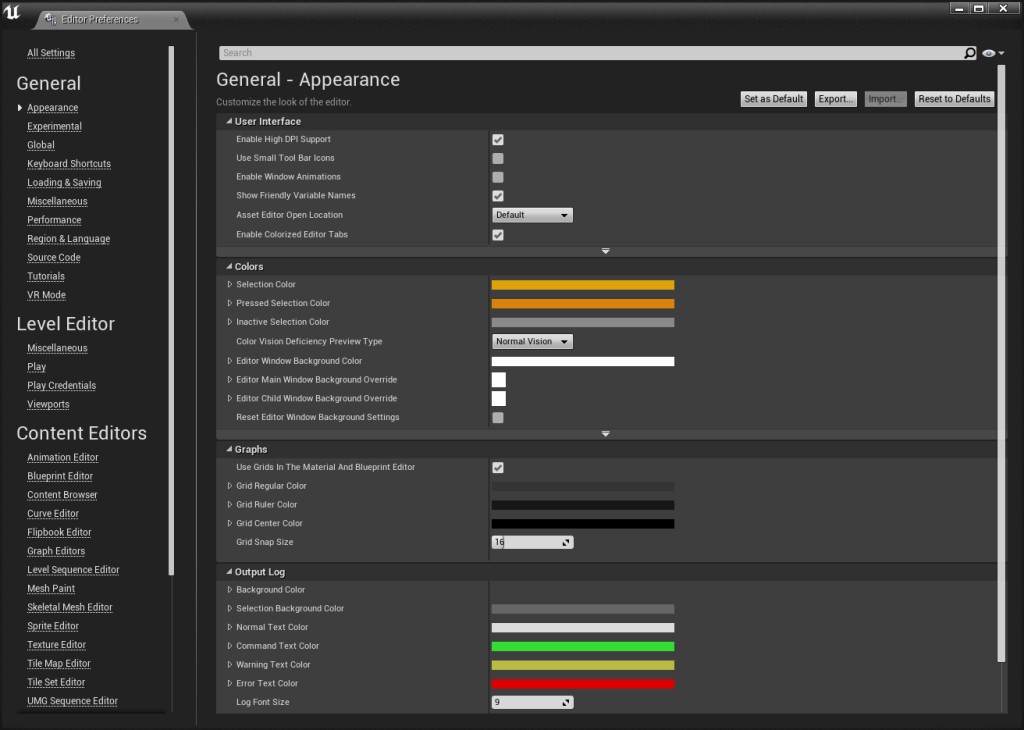Screen dimensions: 1024x730
Task: Open Region & Language settings
Action: click(69, 239)
